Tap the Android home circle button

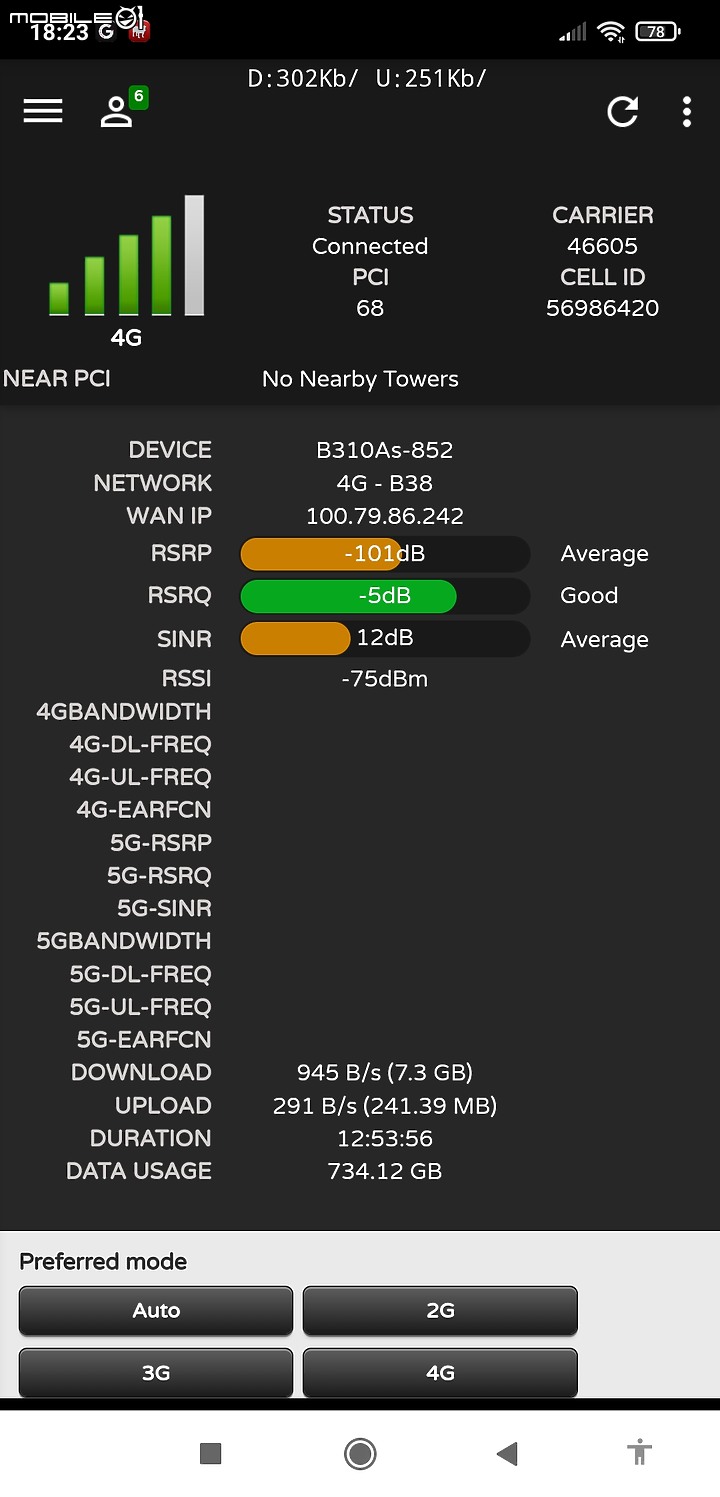coord(360,1453)
